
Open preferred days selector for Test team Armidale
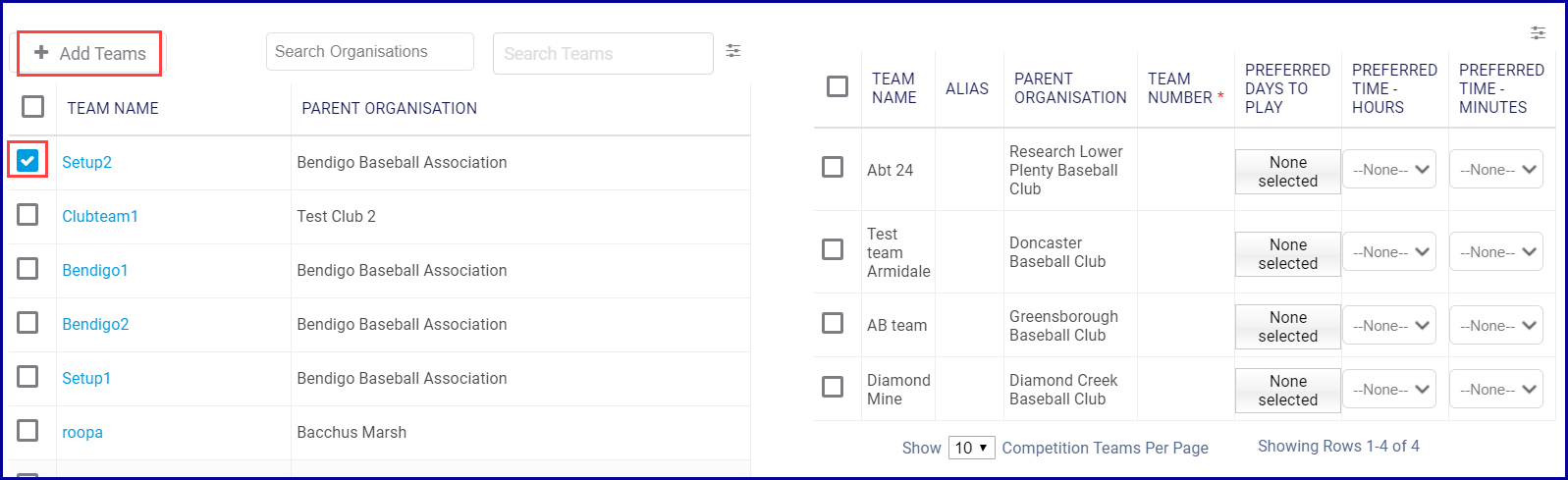(x=1287, y=254)
